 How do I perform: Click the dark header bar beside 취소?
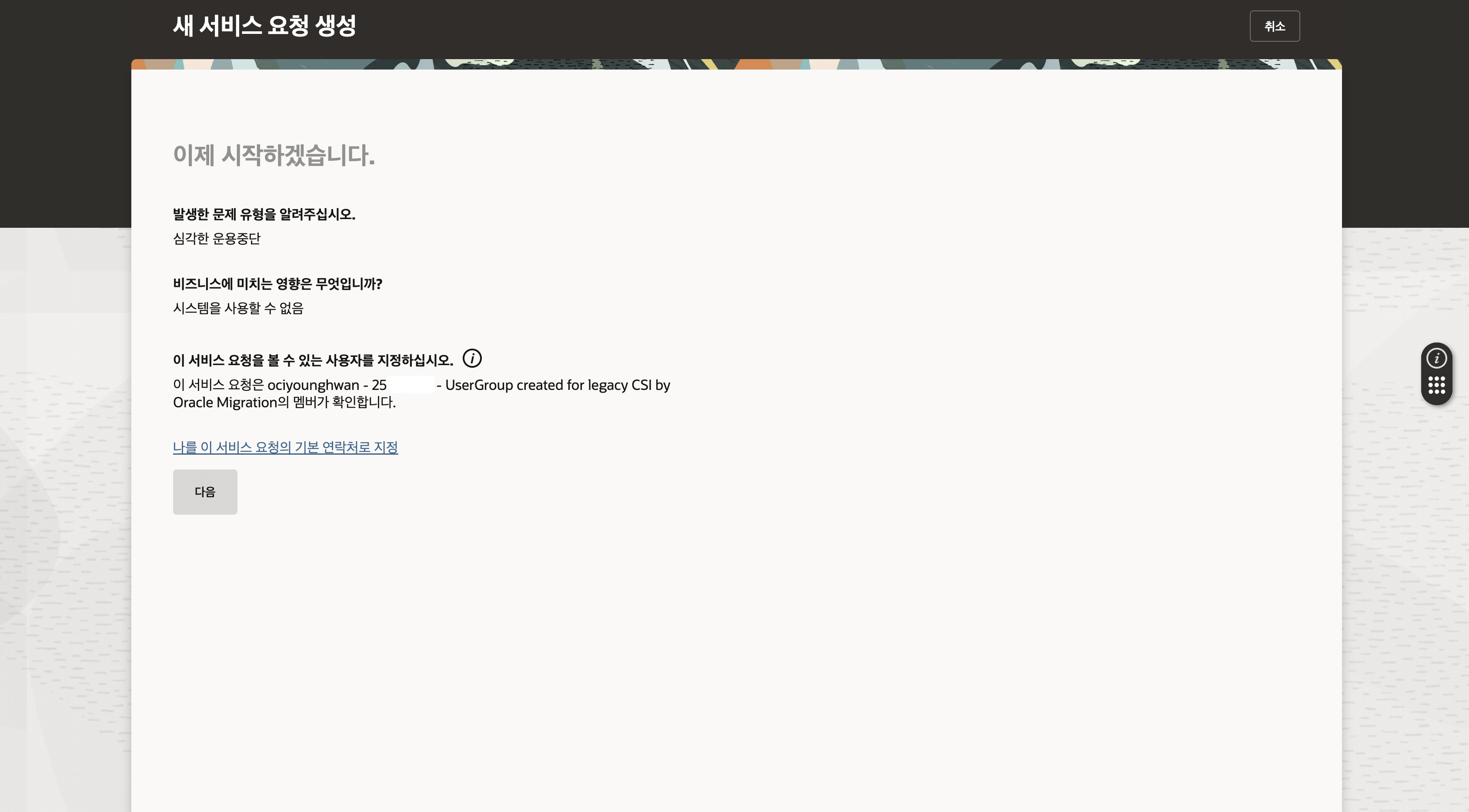coord(798,26)
